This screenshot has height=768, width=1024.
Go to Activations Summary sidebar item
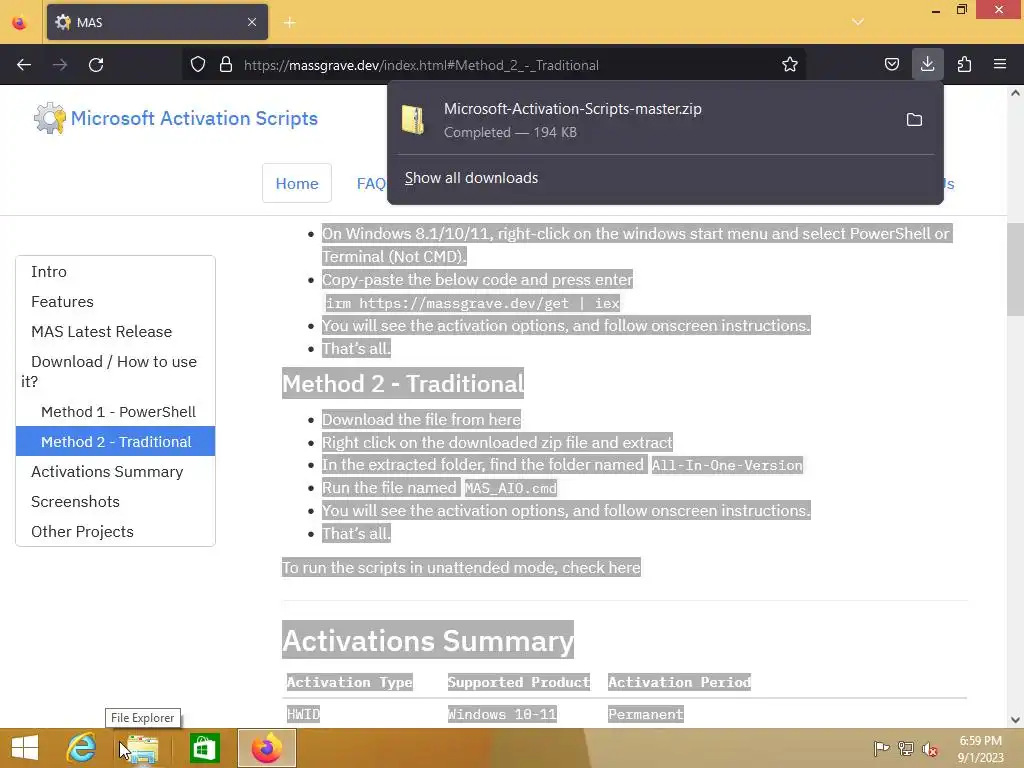(107, 472)
